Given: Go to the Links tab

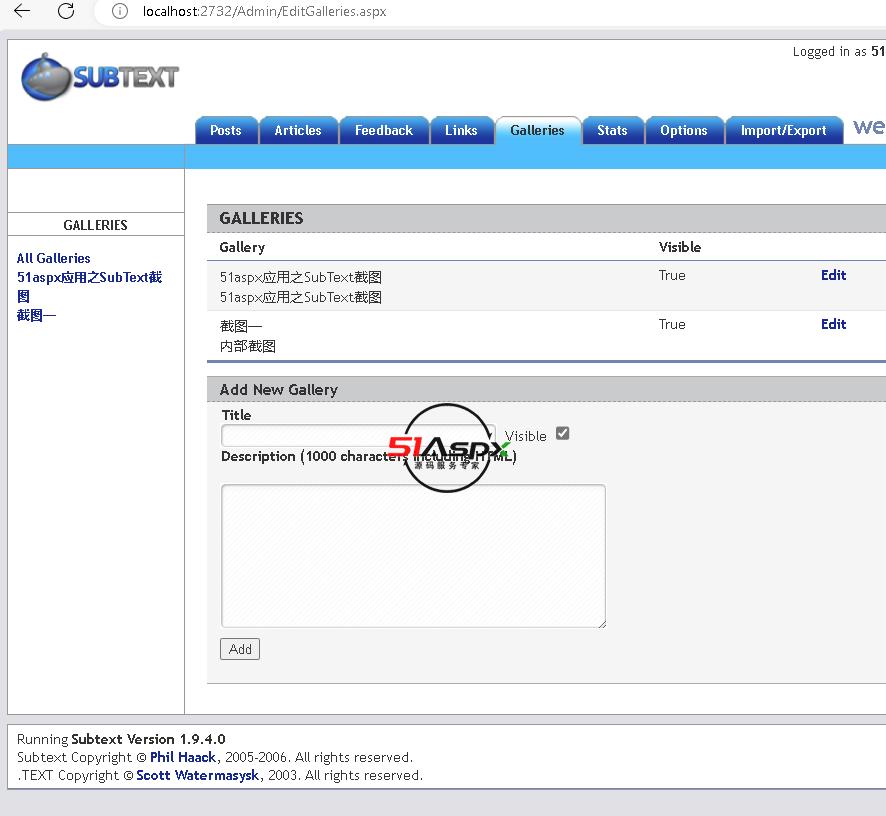Looking at the screenshot, I should 461,130.
